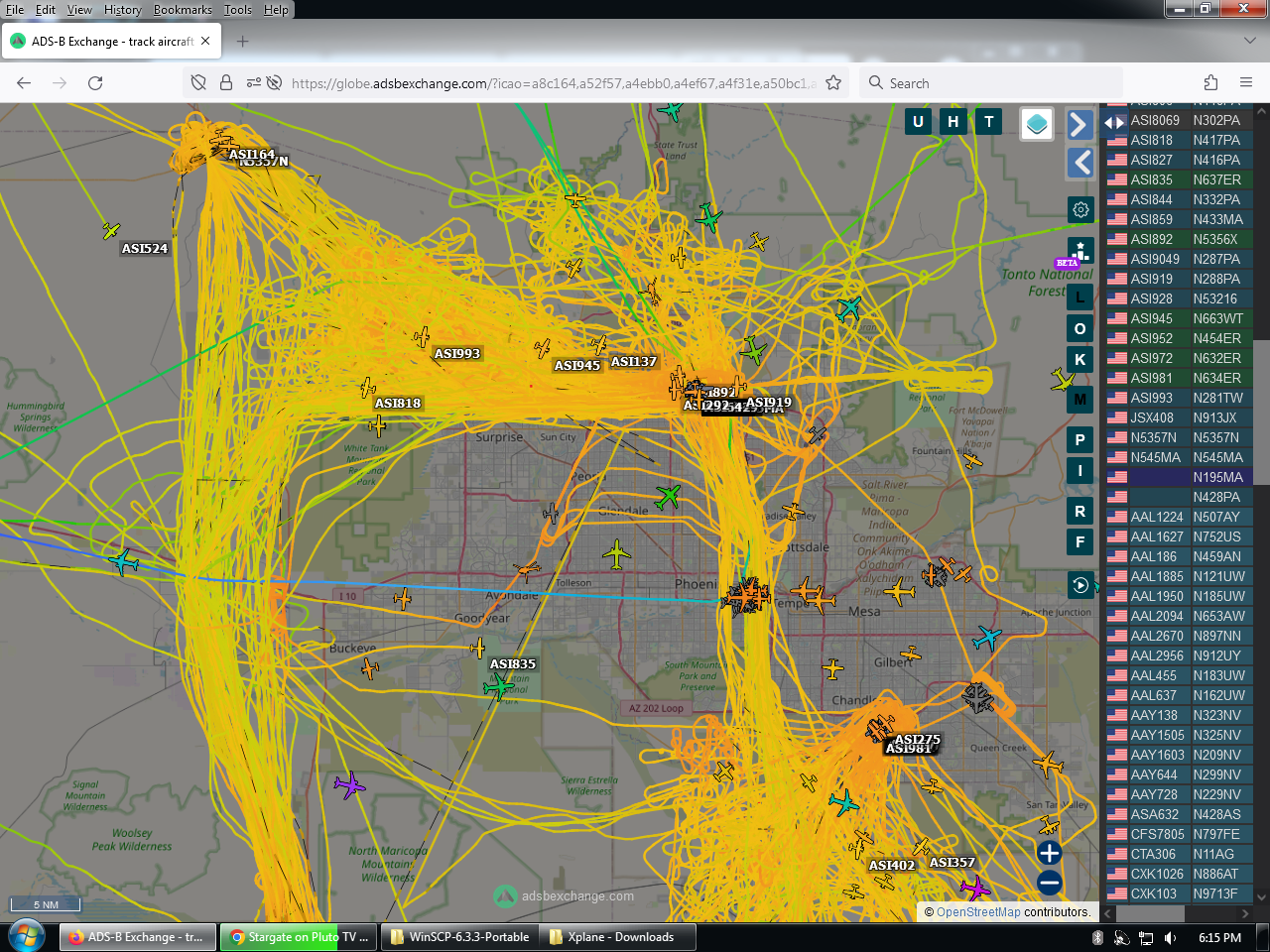Toggle the I map button
The width and height of the screenshot is (1270, 952).
[x=1080, y=471]
